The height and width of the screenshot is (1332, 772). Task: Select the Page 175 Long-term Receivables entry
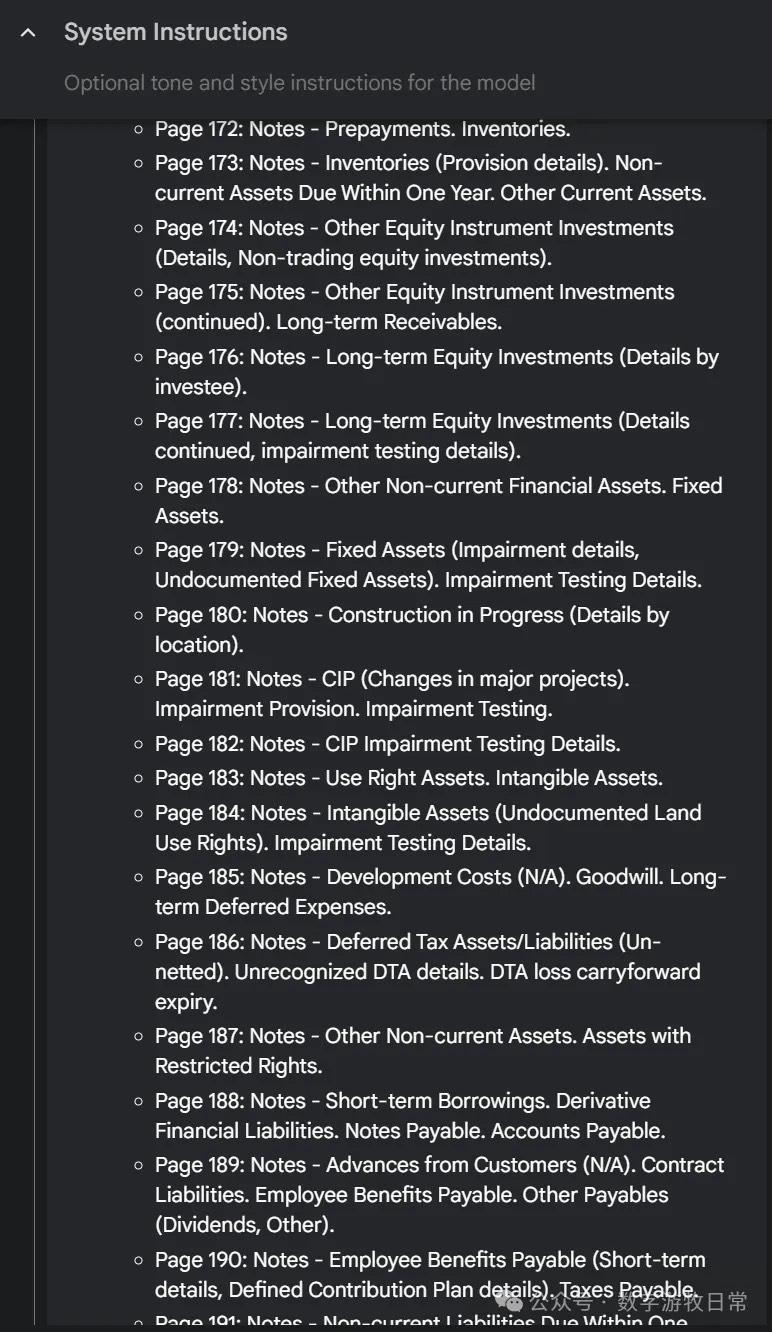pyautogui.click(x=414, y=307)
